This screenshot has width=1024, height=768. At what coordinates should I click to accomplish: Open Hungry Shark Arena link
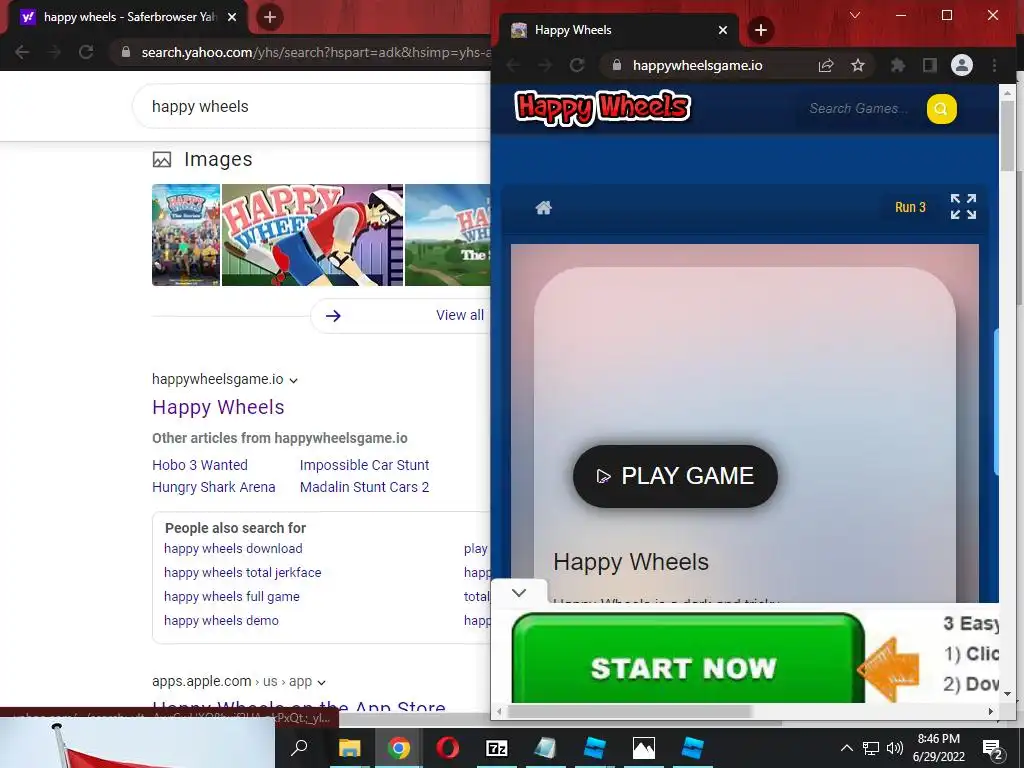pyautogui.click(x=214, y=487)
